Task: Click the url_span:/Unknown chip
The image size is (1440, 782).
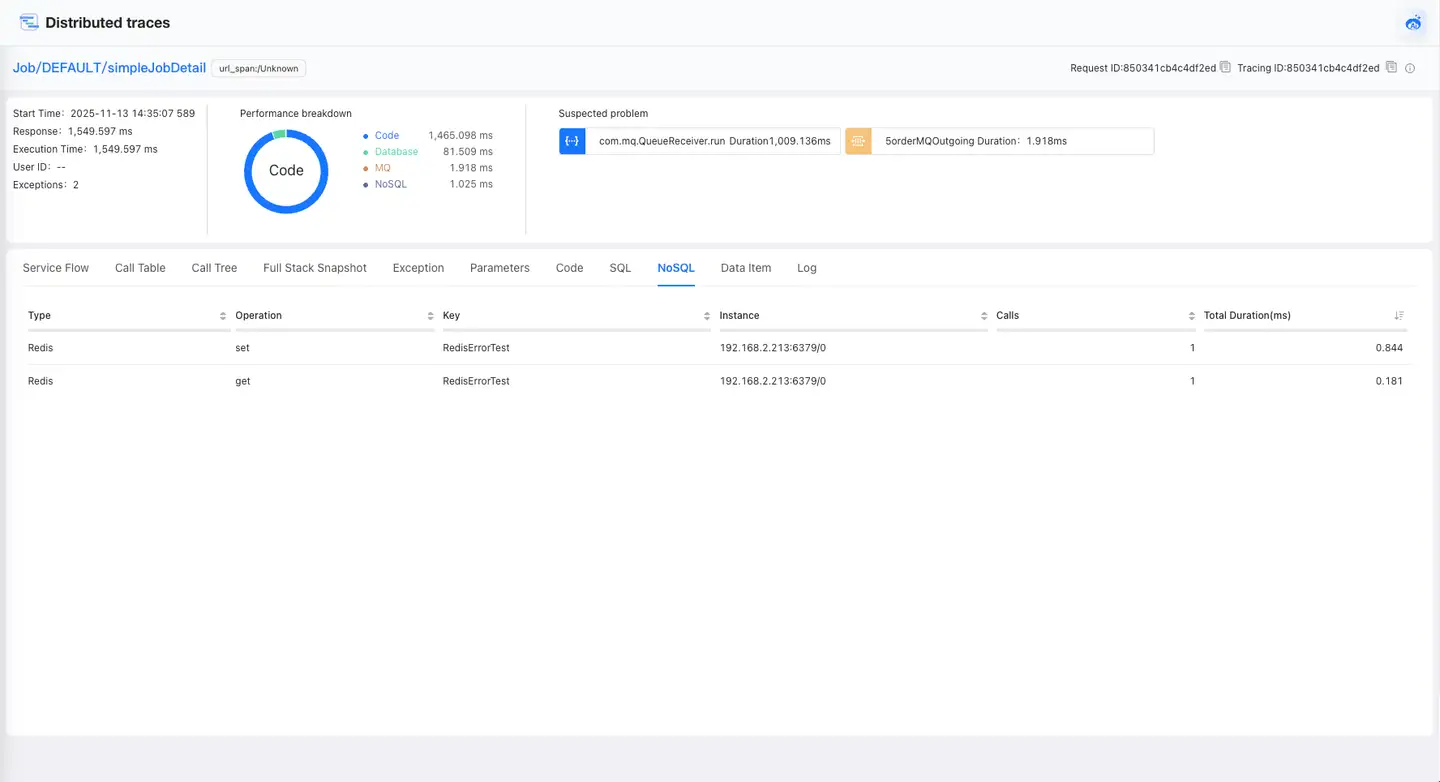Action: (x=261, y=68)
